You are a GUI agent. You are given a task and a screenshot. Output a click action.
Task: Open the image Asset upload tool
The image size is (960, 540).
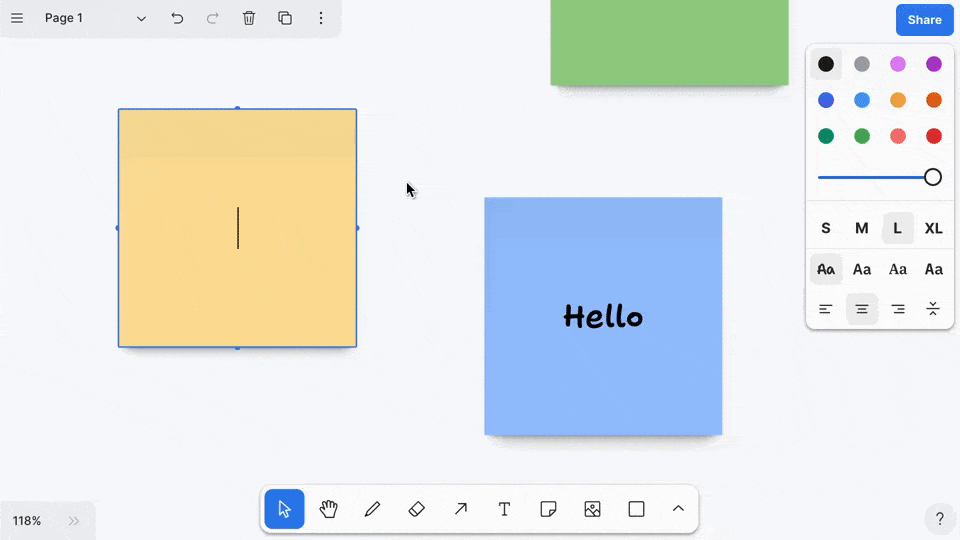click(x=593, y=509)
